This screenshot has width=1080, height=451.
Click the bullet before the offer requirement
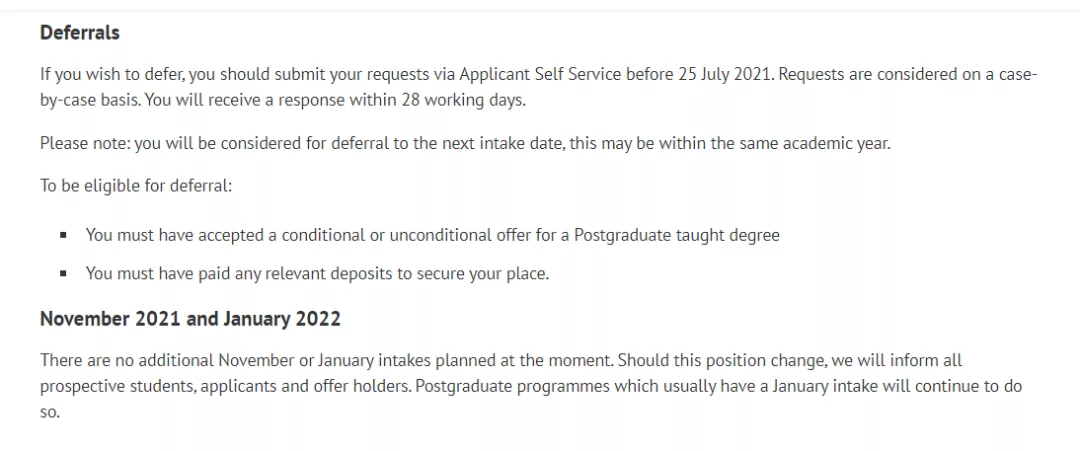[64, 236]
